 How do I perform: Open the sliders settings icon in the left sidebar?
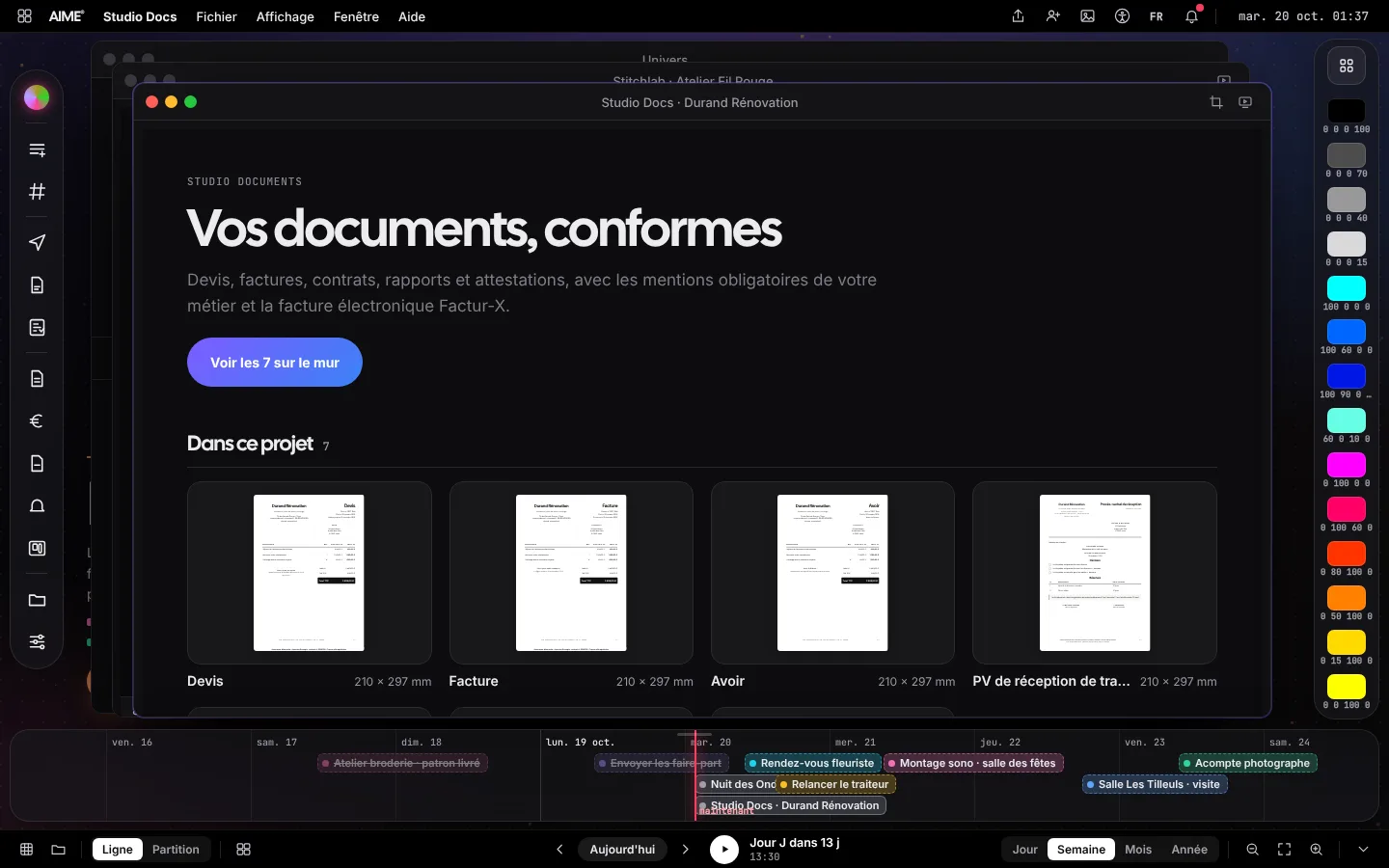coord(37,642)
